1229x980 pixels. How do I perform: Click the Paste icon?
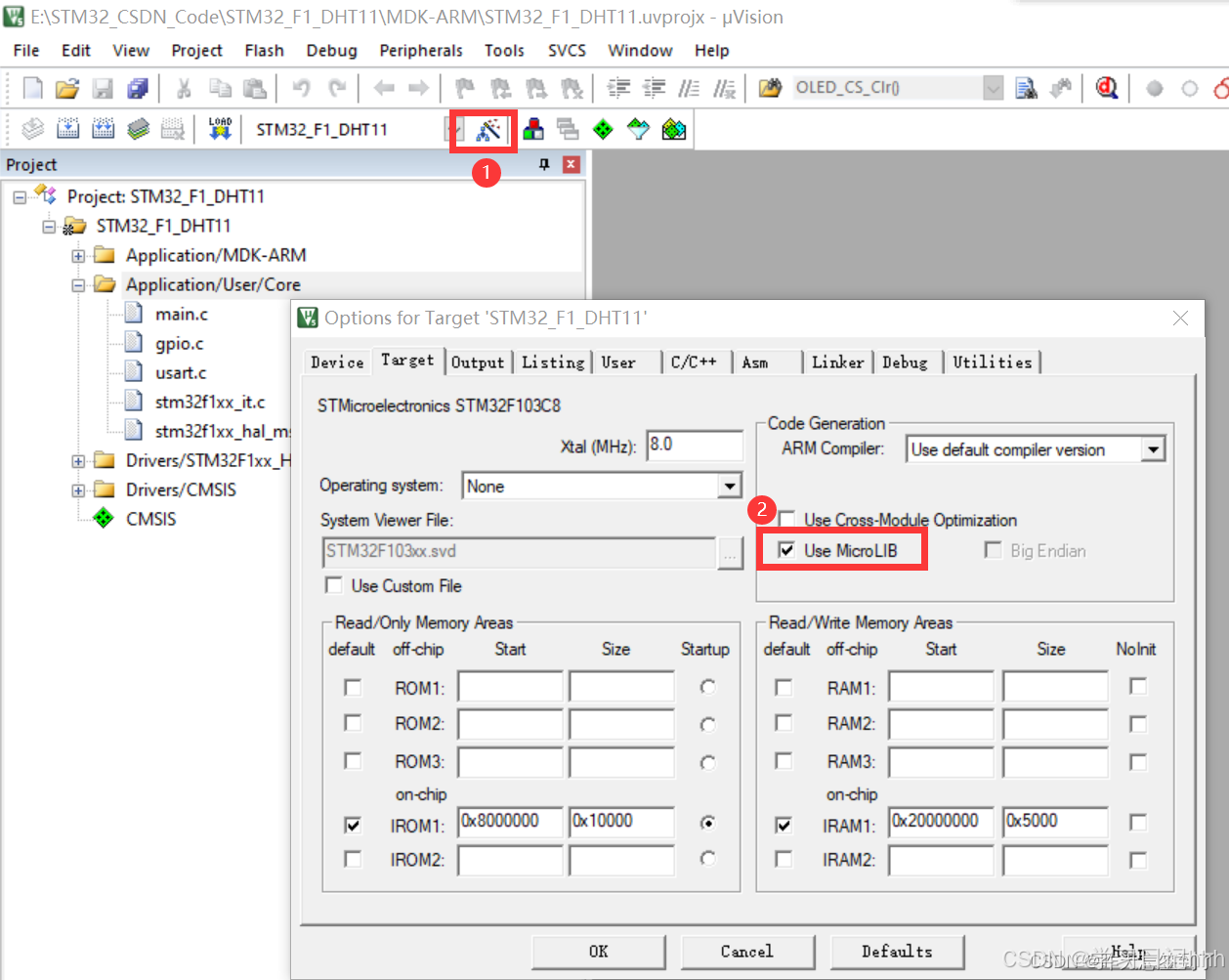(254, 88)
